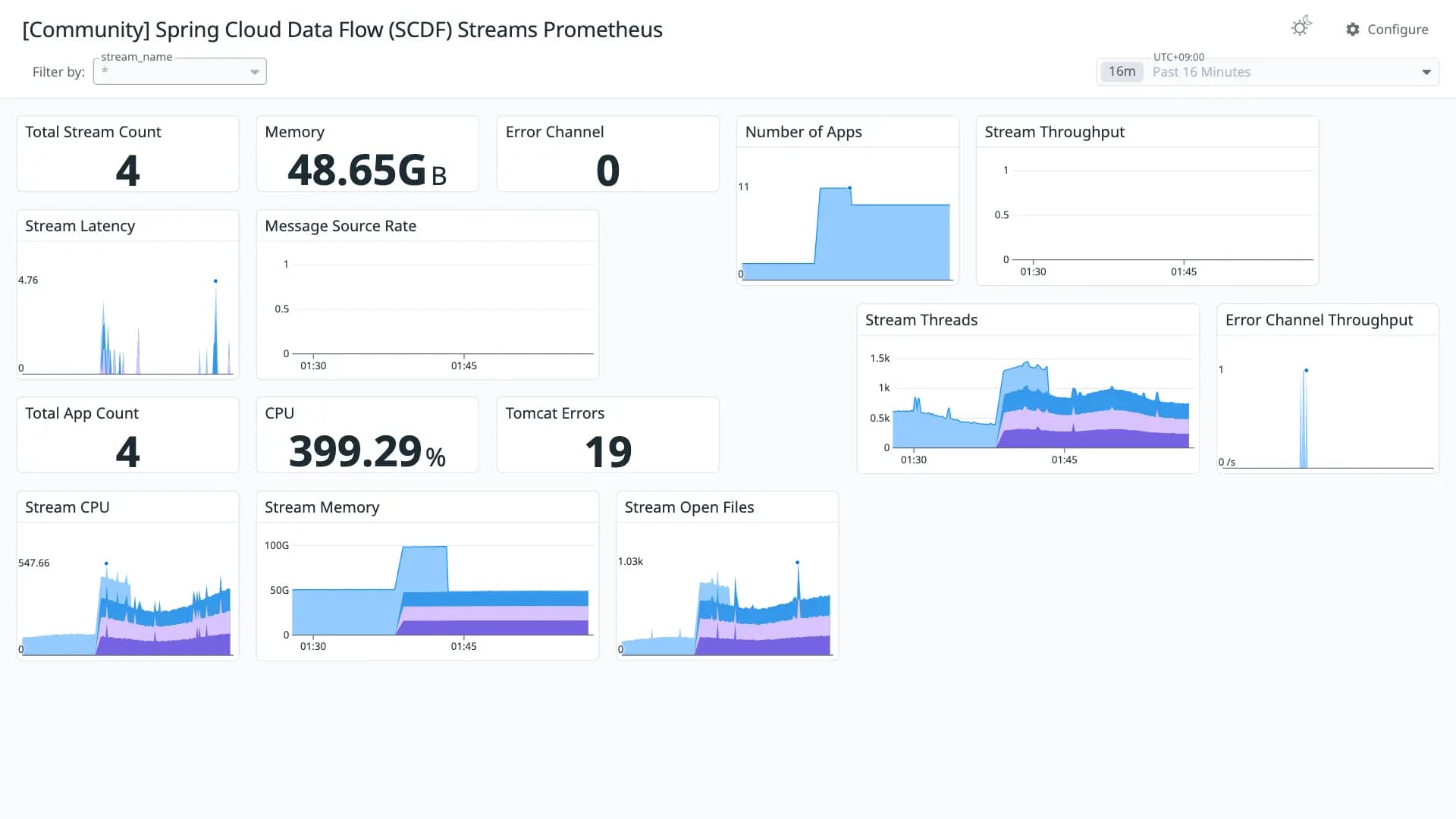Click the Configure gear icon
Image resolution: width=1456 pixels, height=819 pixels.
tap(1353, 30)
